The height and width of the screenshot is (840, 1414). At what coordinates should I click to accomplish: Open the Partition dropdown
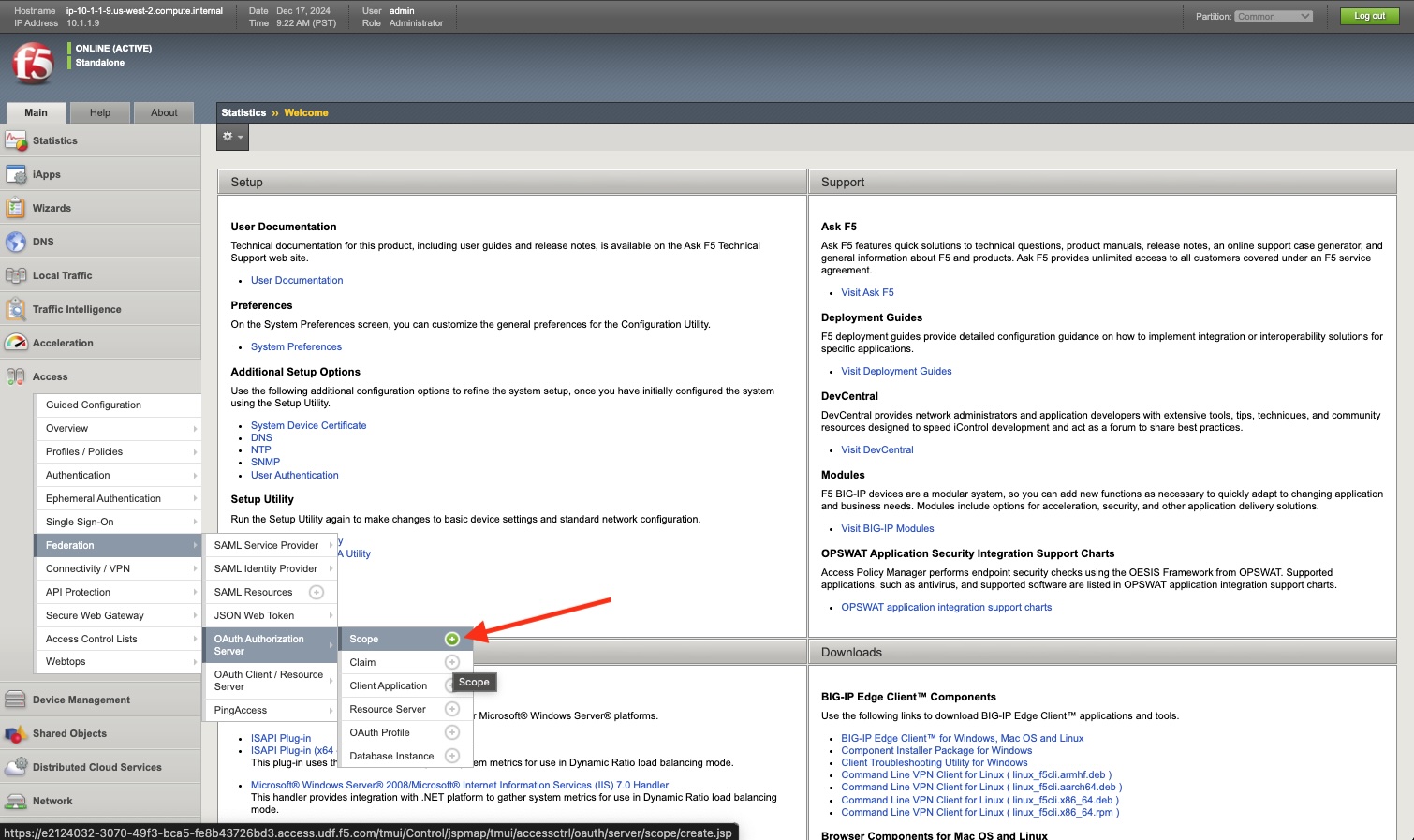(x=1274, y=16)
